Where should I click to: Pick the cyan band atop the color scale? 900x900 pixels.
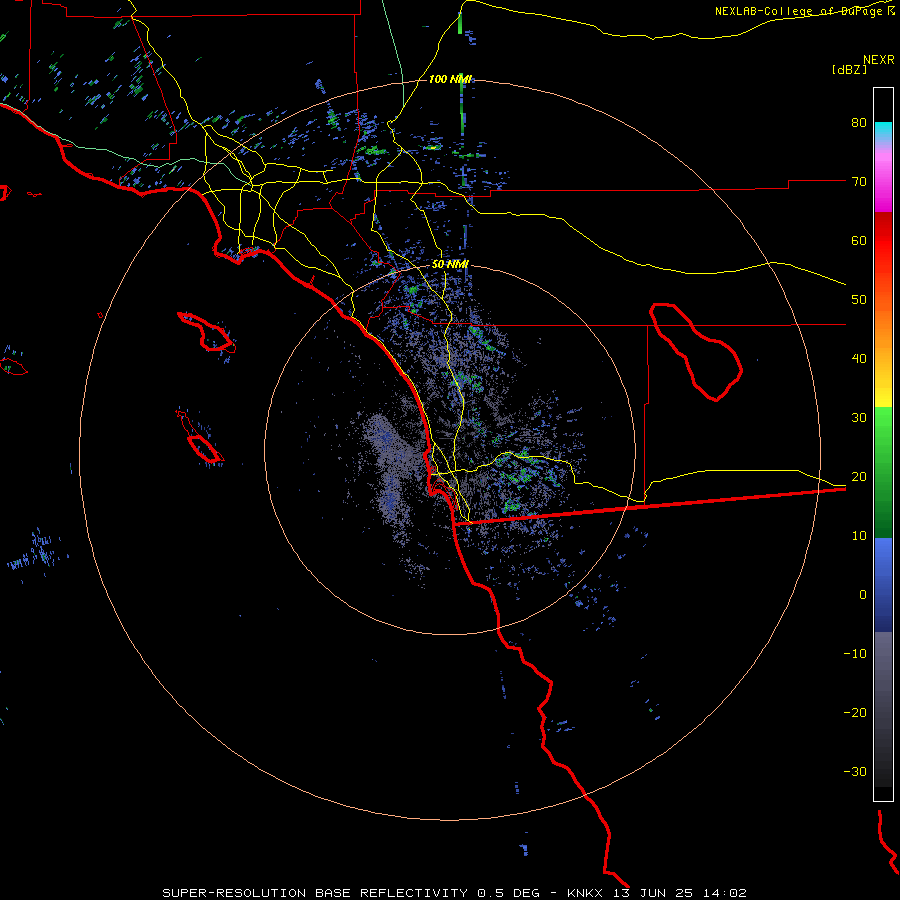tap(883, 131)
